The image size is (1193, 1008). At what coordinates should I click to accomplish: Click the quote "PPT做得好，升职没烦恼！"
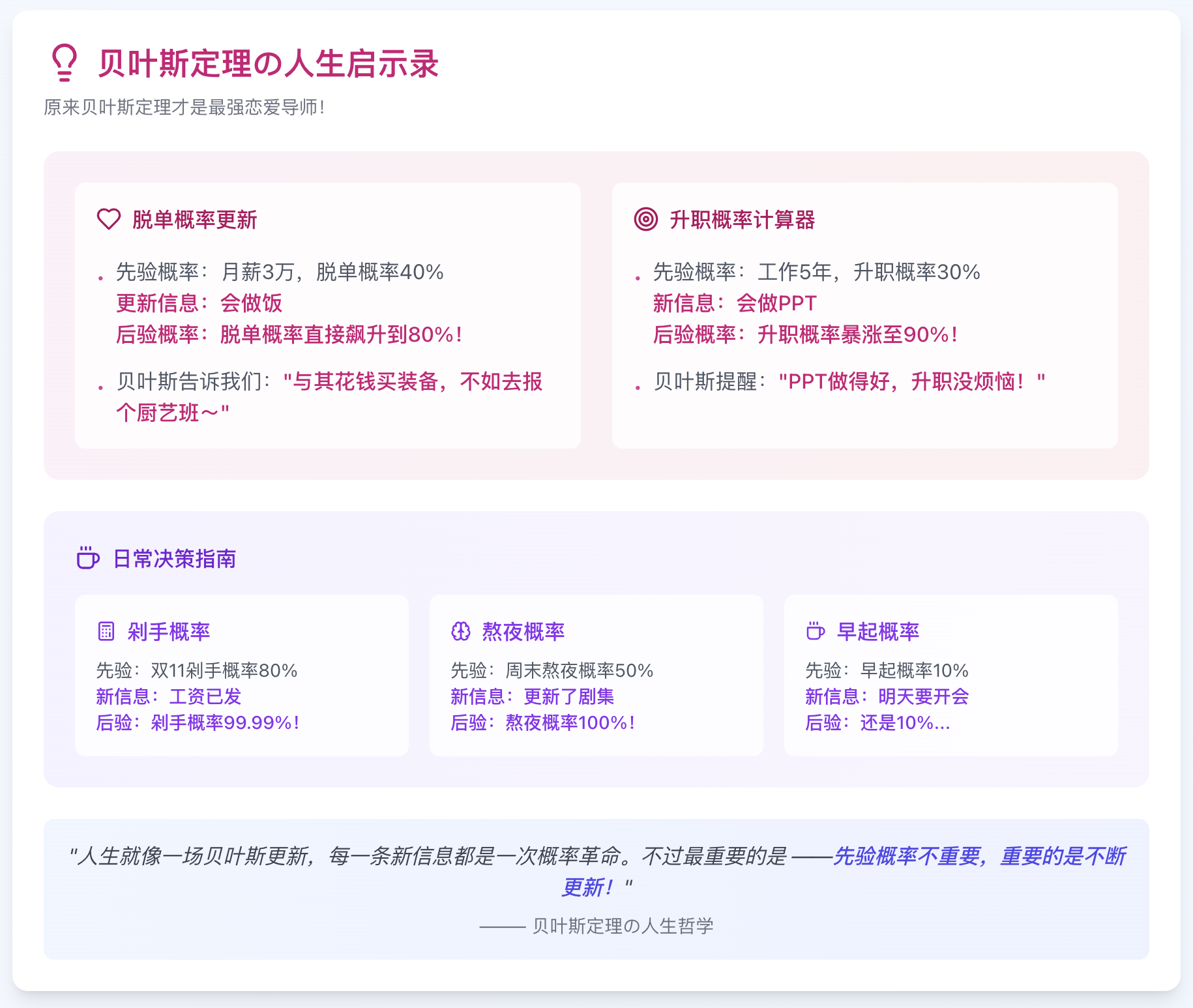(911, 381)
